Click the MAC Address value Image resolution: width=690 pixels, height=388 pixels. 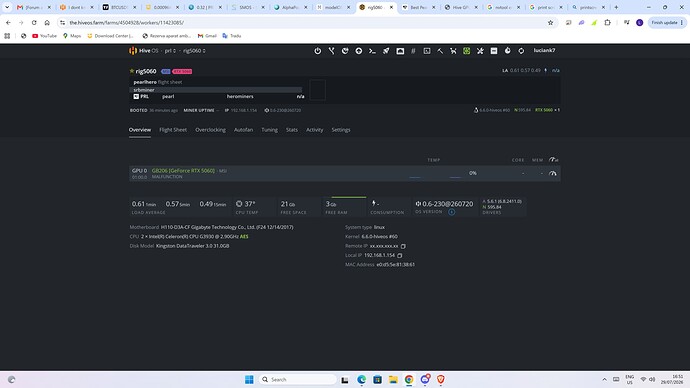(396, 265)
